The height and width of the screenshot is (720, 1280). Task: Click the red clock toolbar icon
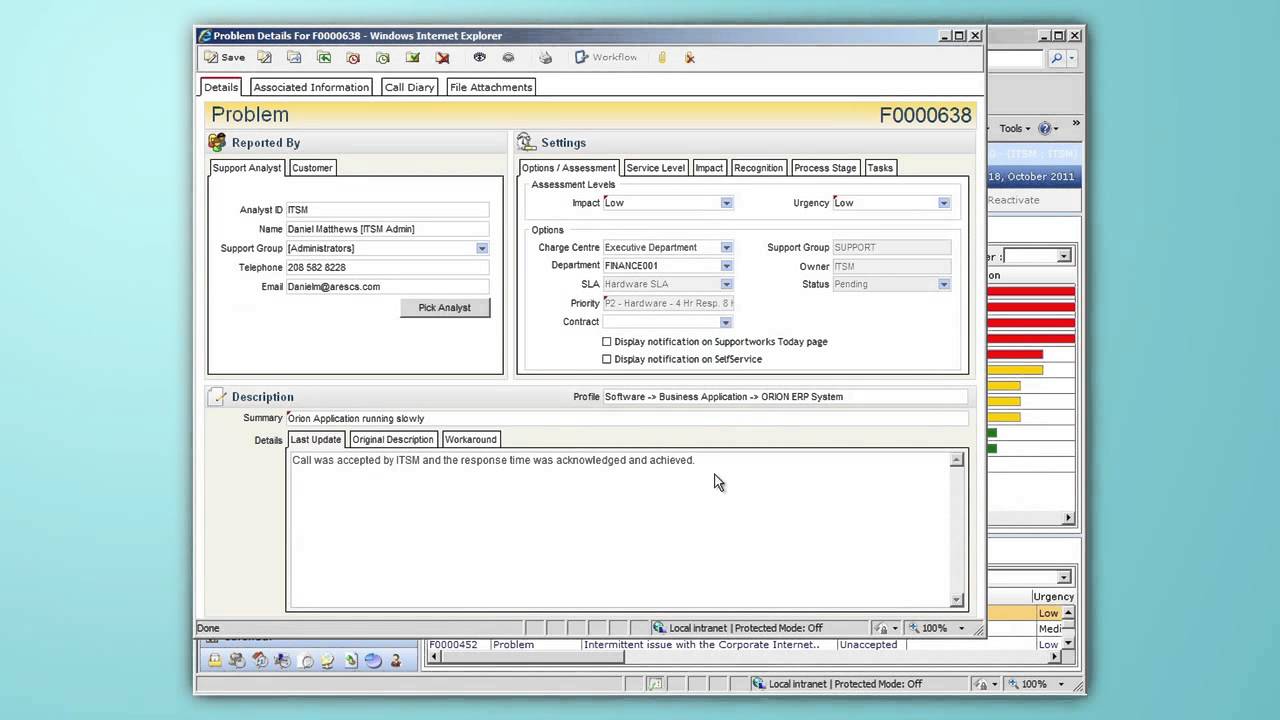[x=353, y=58]
